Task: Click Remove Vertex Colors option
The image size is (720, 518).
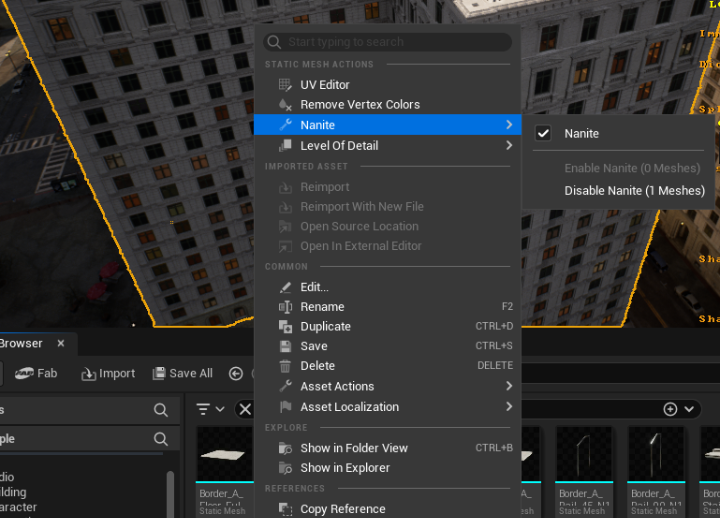Action: pos(359,105)
